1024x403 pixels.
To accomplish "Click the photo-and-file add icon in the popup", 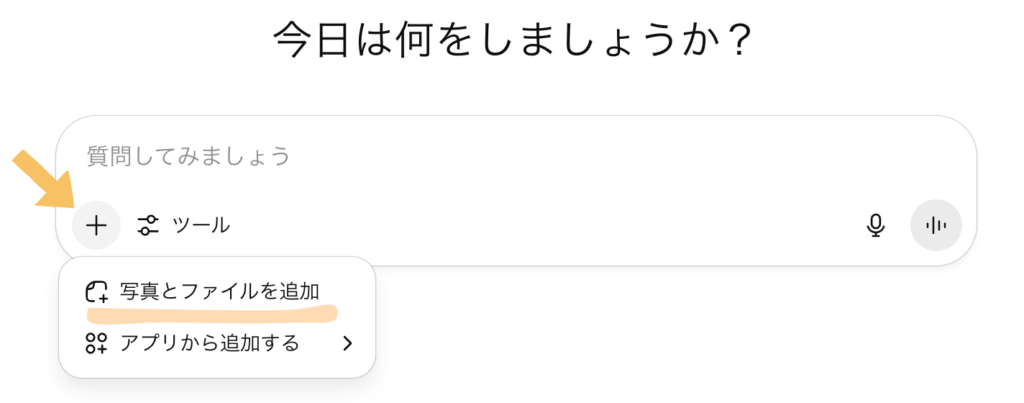I will 97,292.
